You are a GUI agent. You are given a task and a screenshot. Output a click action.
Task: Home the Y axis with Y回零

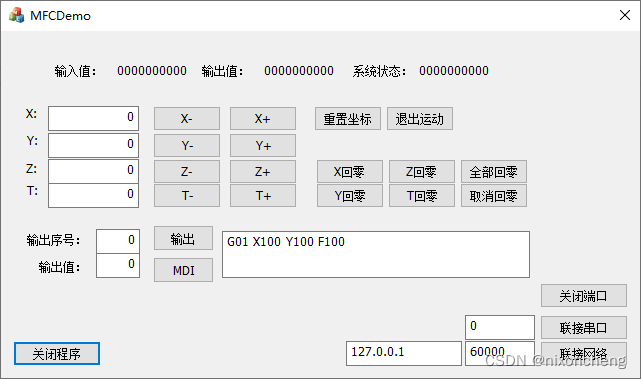[x=350, y=195]
